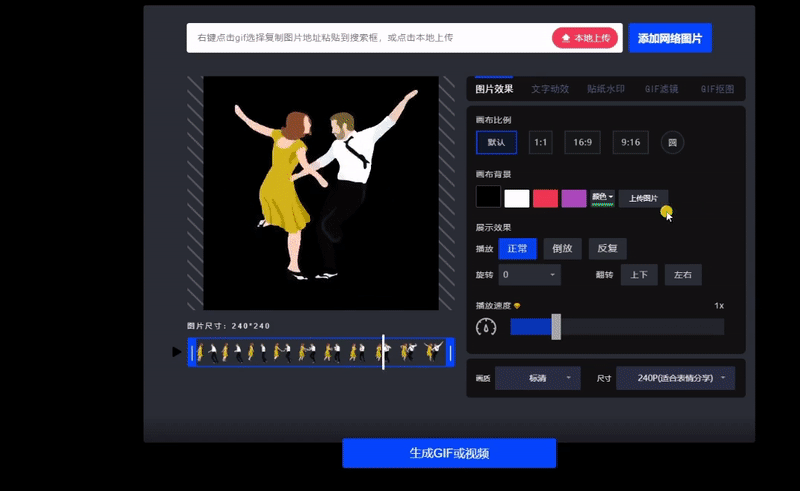Click the 生成GIF或视频 button

449,453
